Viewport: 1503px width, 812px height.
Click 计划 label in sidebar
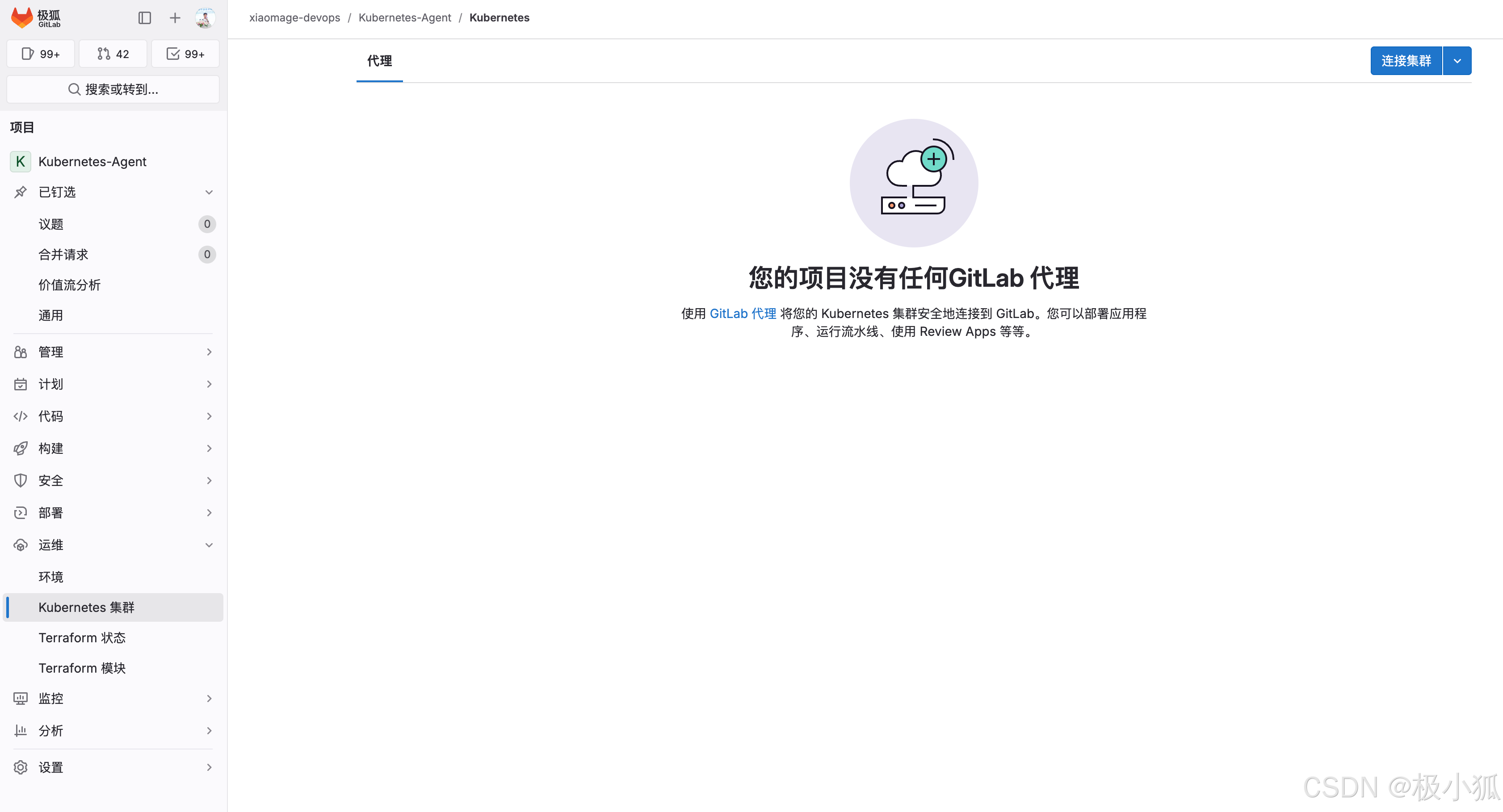[51, 384]
